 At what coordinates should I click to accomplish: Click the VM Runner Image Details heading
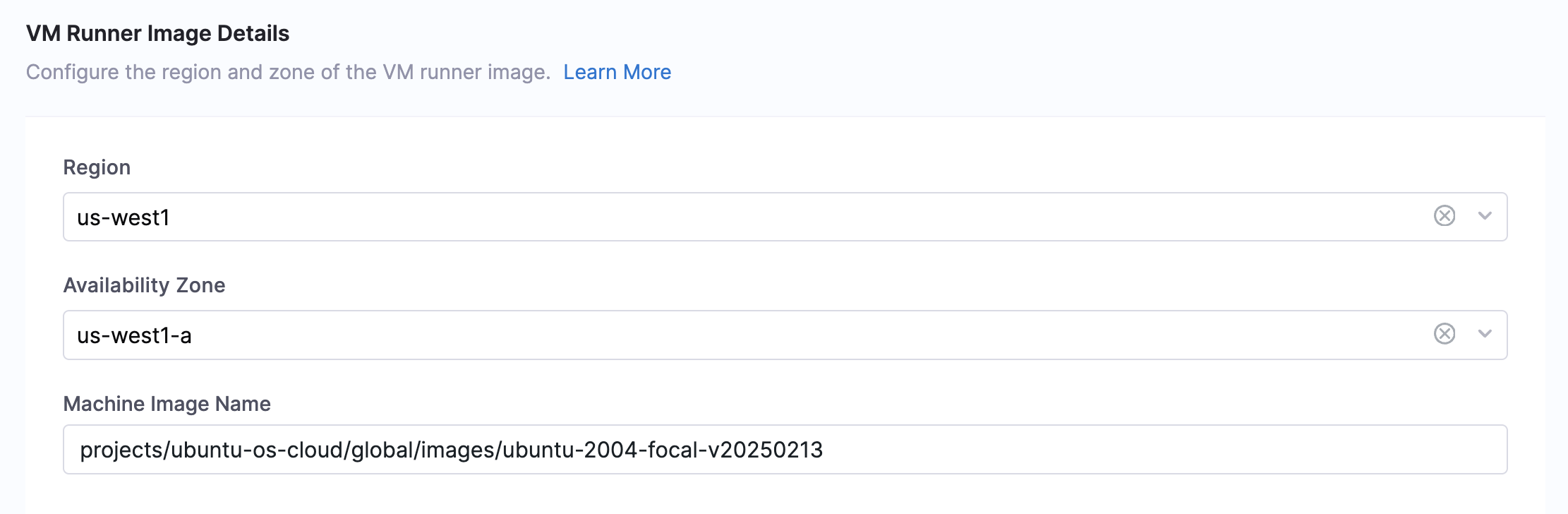157,33
